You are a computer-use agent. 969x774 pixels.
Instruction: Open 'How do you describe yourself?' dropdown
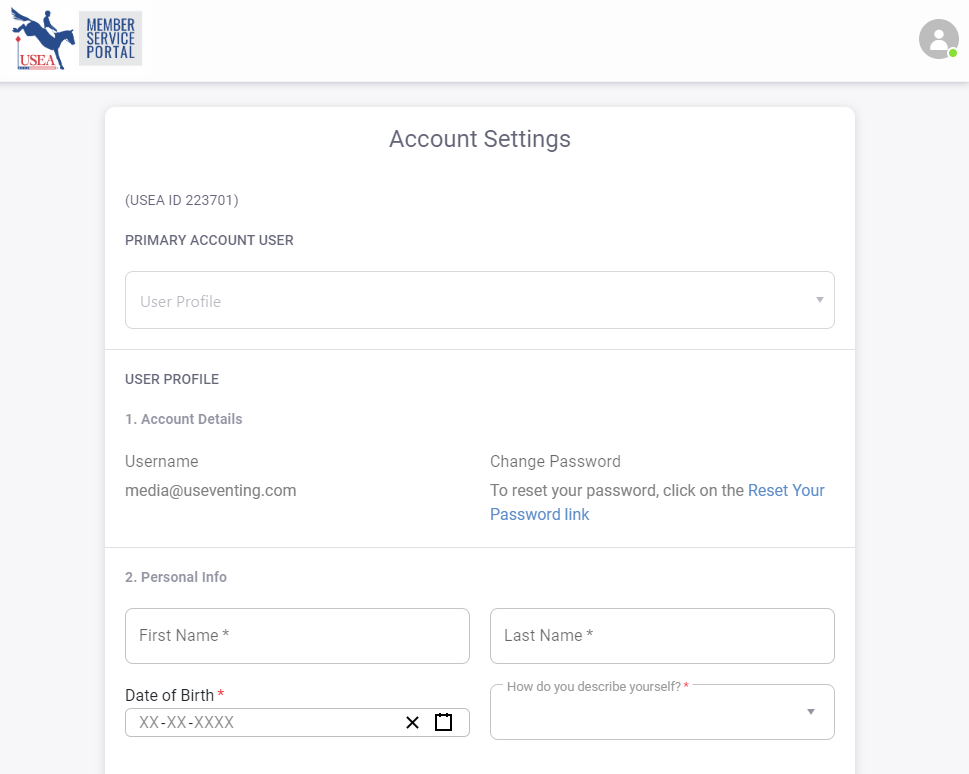(650, 712)
